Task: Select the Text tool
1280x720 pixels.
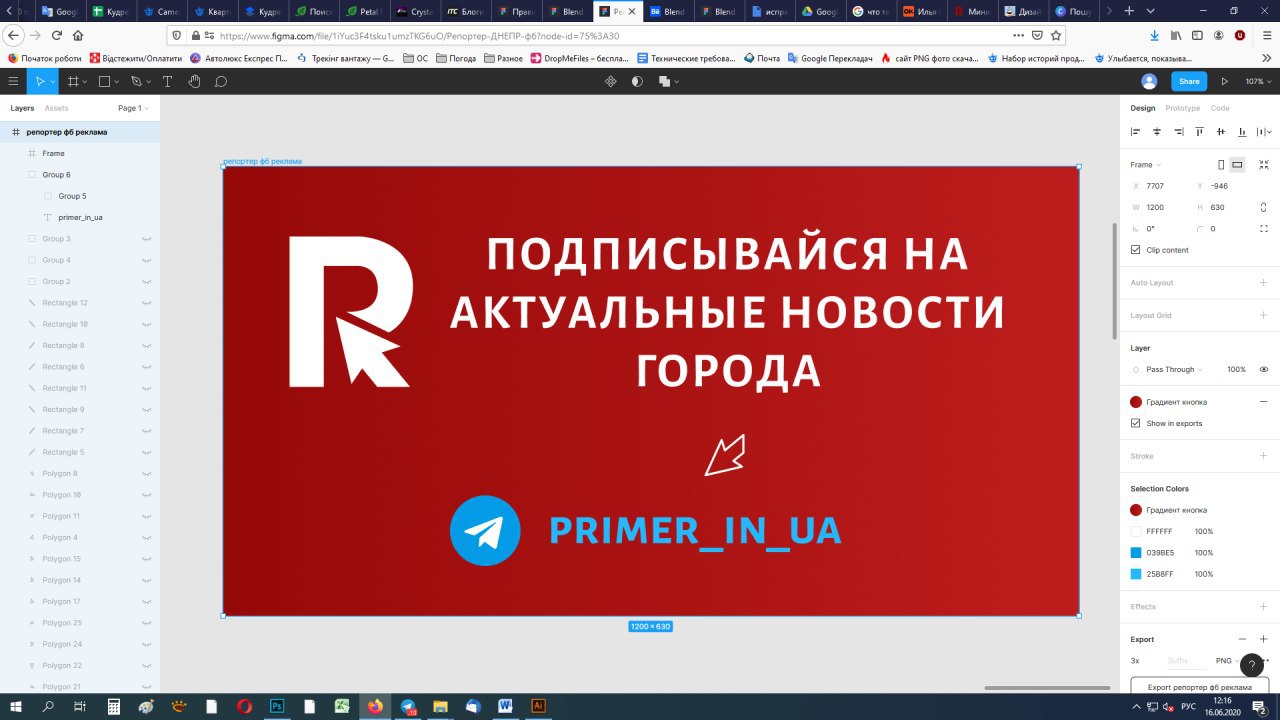Action: (167, 81)
